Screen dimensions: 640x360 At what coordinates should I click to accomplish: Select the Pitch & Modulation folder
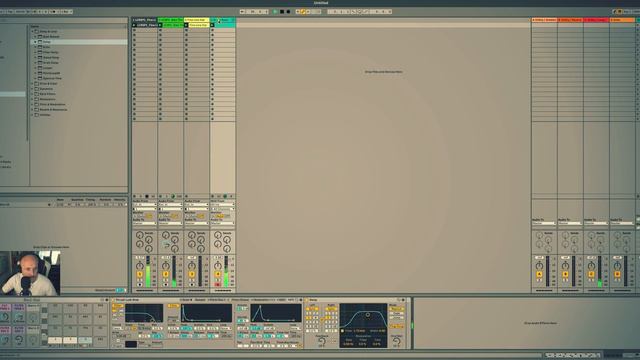click(52, 104)
